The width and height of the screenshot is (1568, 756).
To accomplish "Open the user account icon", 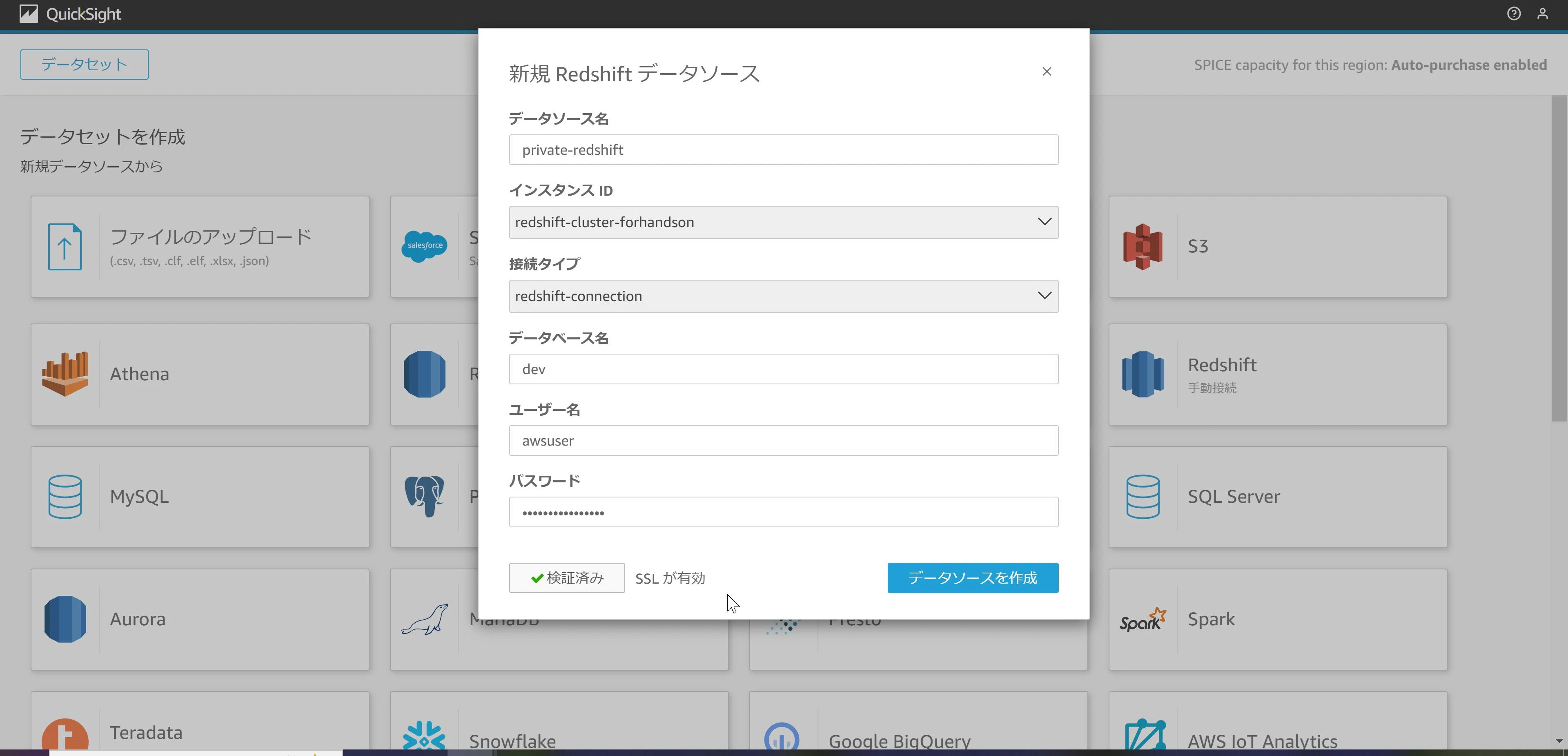I will click(x=1542, y=13).
